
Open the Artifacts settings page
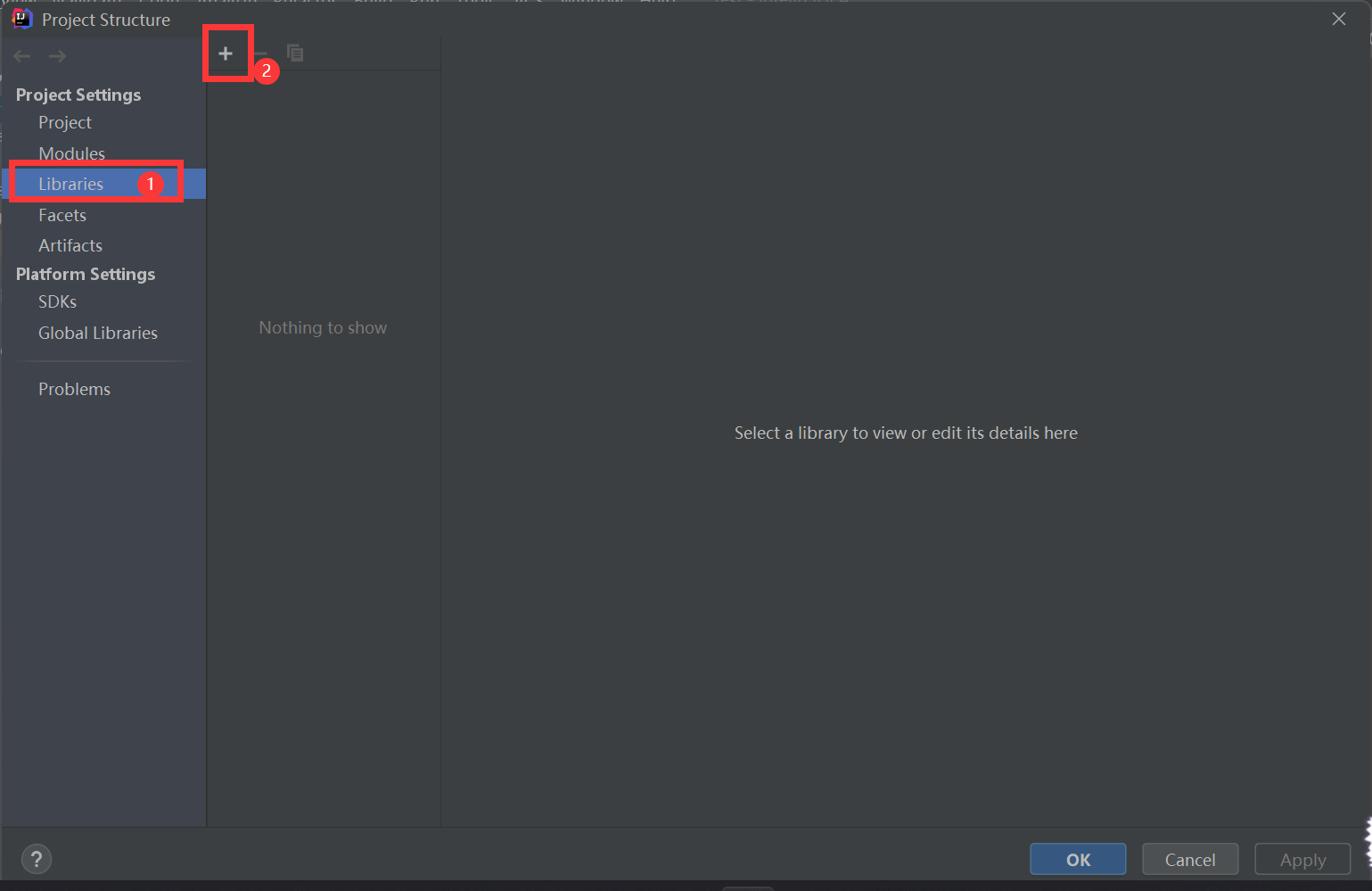[70, 245]
